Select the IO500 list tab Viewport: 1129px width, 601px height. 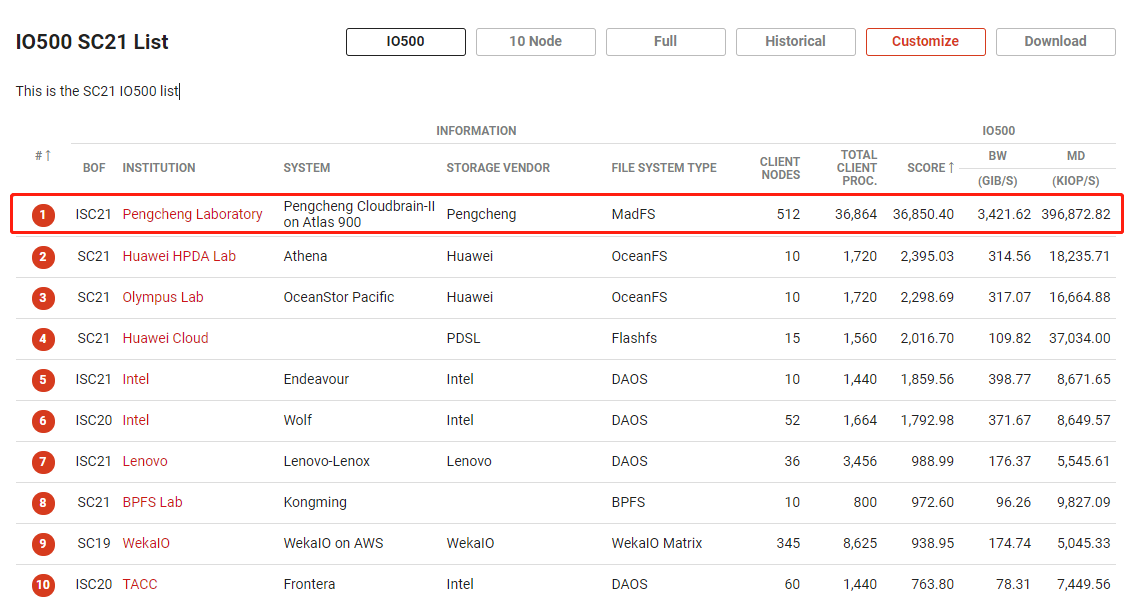405,42
